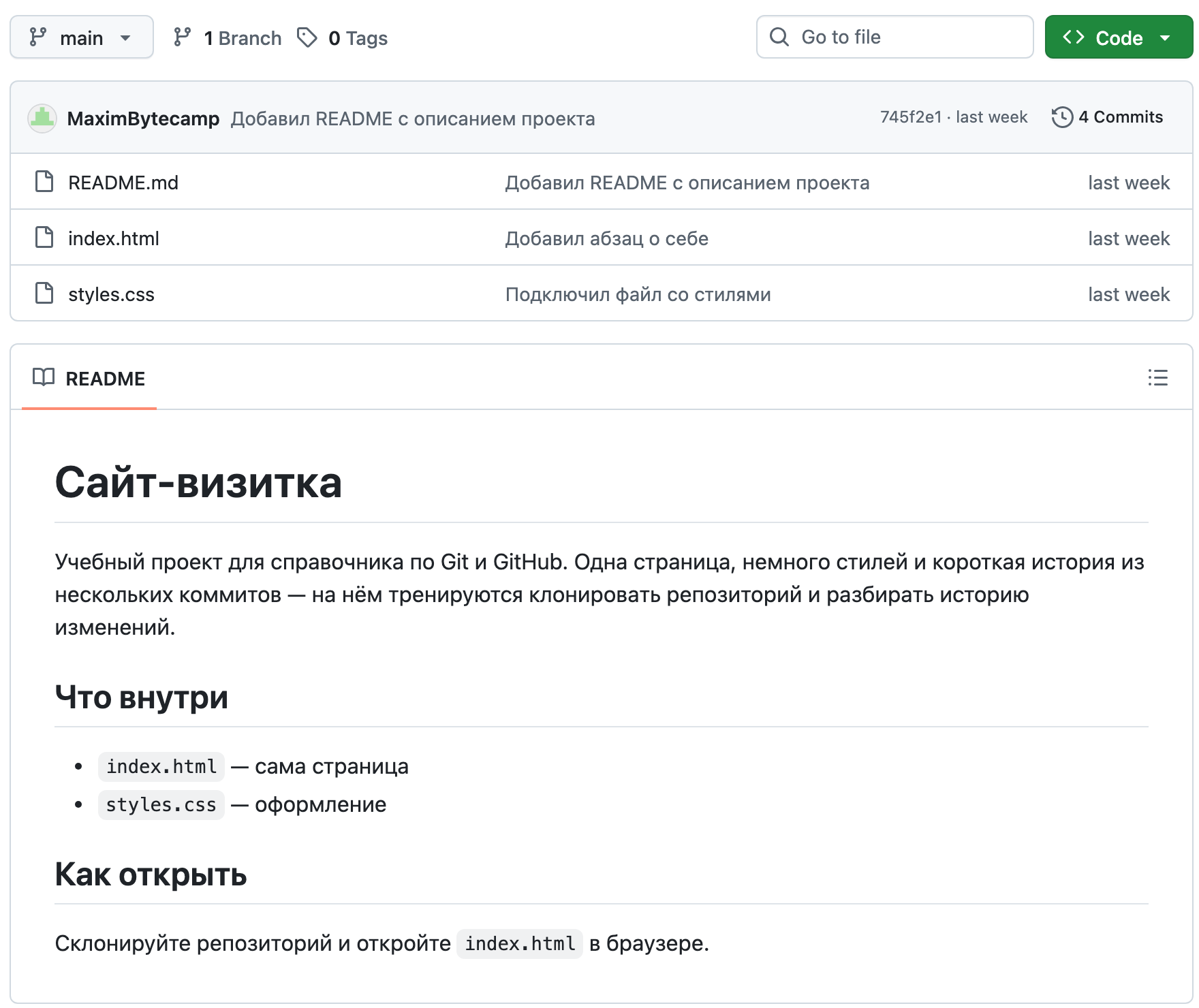Focus the Go to file search field
Screen dimensions: 1199x1008
[x=894, y=37]
